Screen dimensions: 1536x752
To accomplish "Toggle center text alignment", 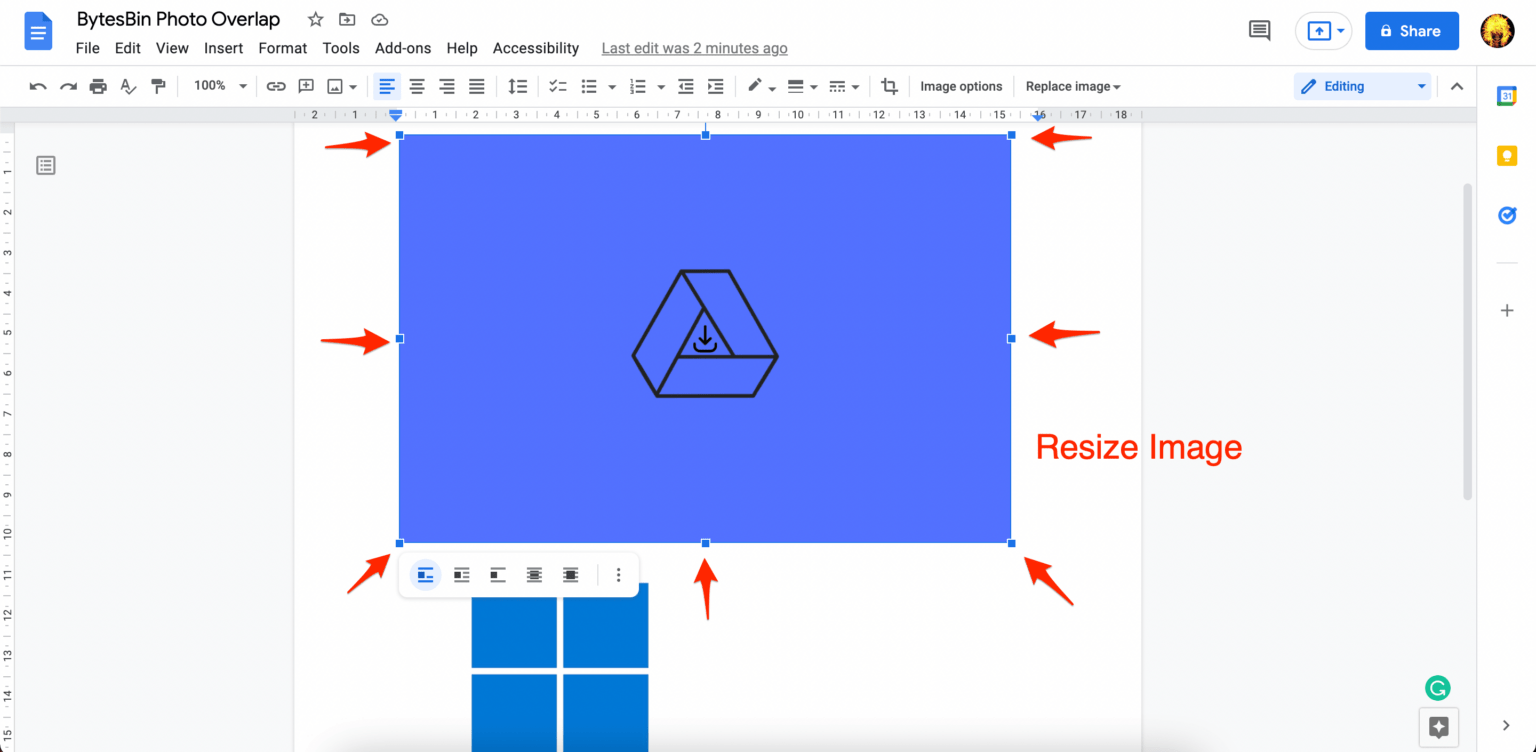I will [417, 86].
